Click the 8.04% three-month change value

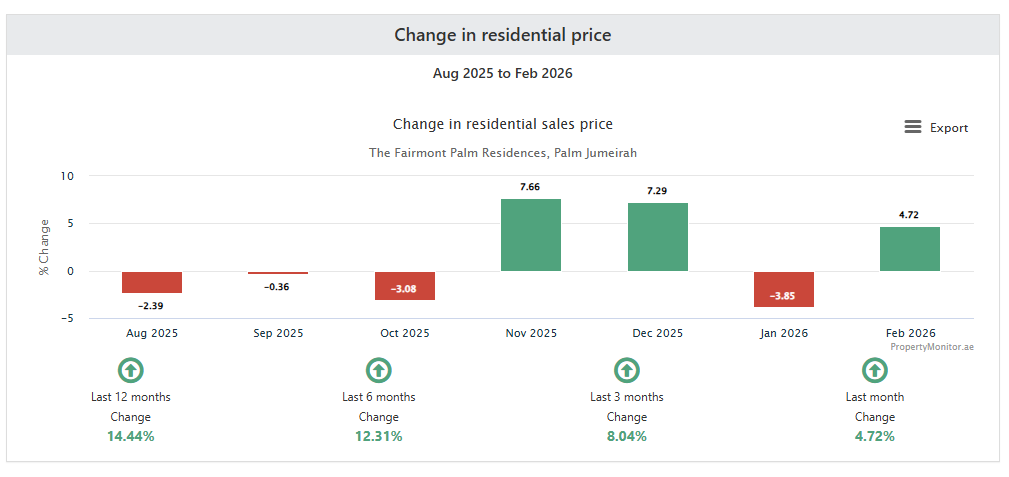point(627,436)
